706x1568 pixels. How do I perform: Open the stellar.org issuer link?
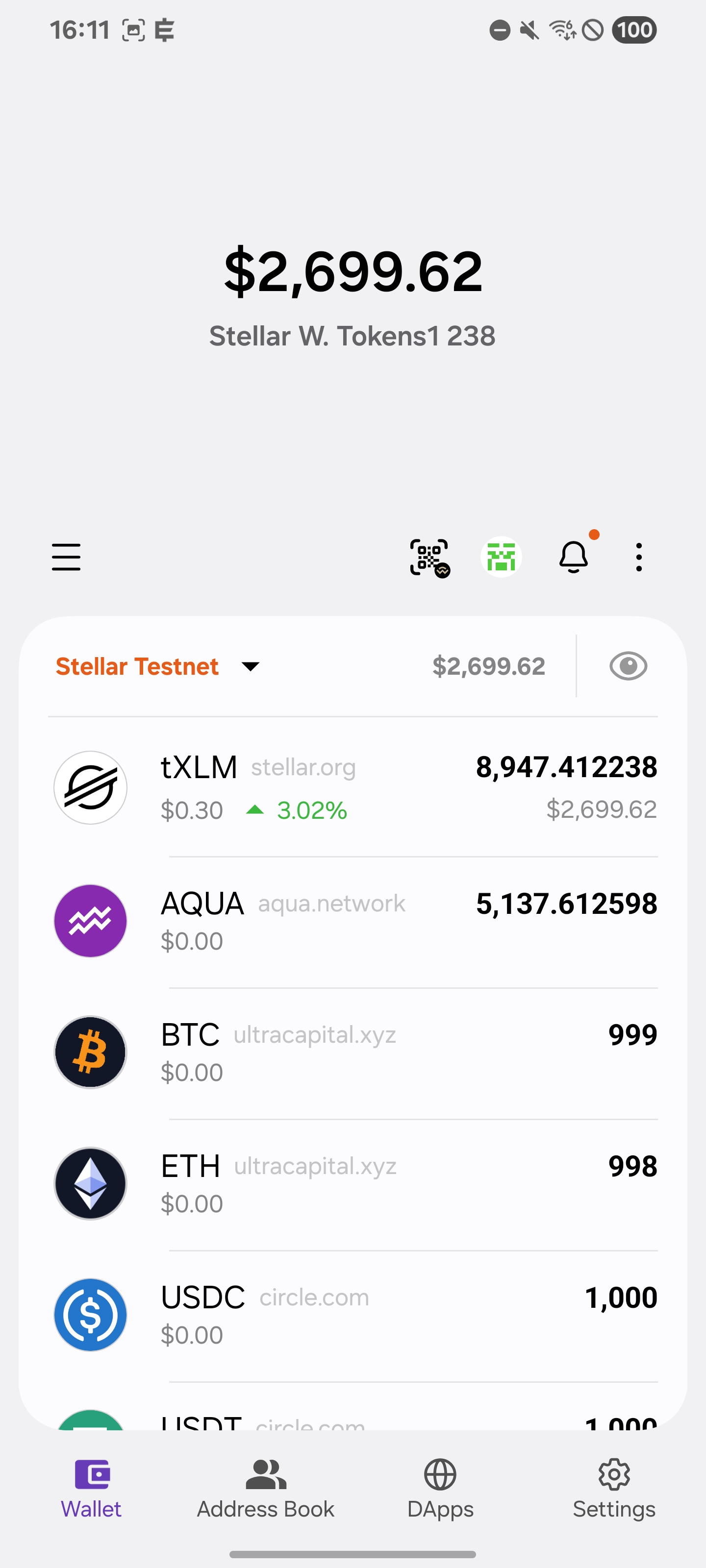coord(303,768)
